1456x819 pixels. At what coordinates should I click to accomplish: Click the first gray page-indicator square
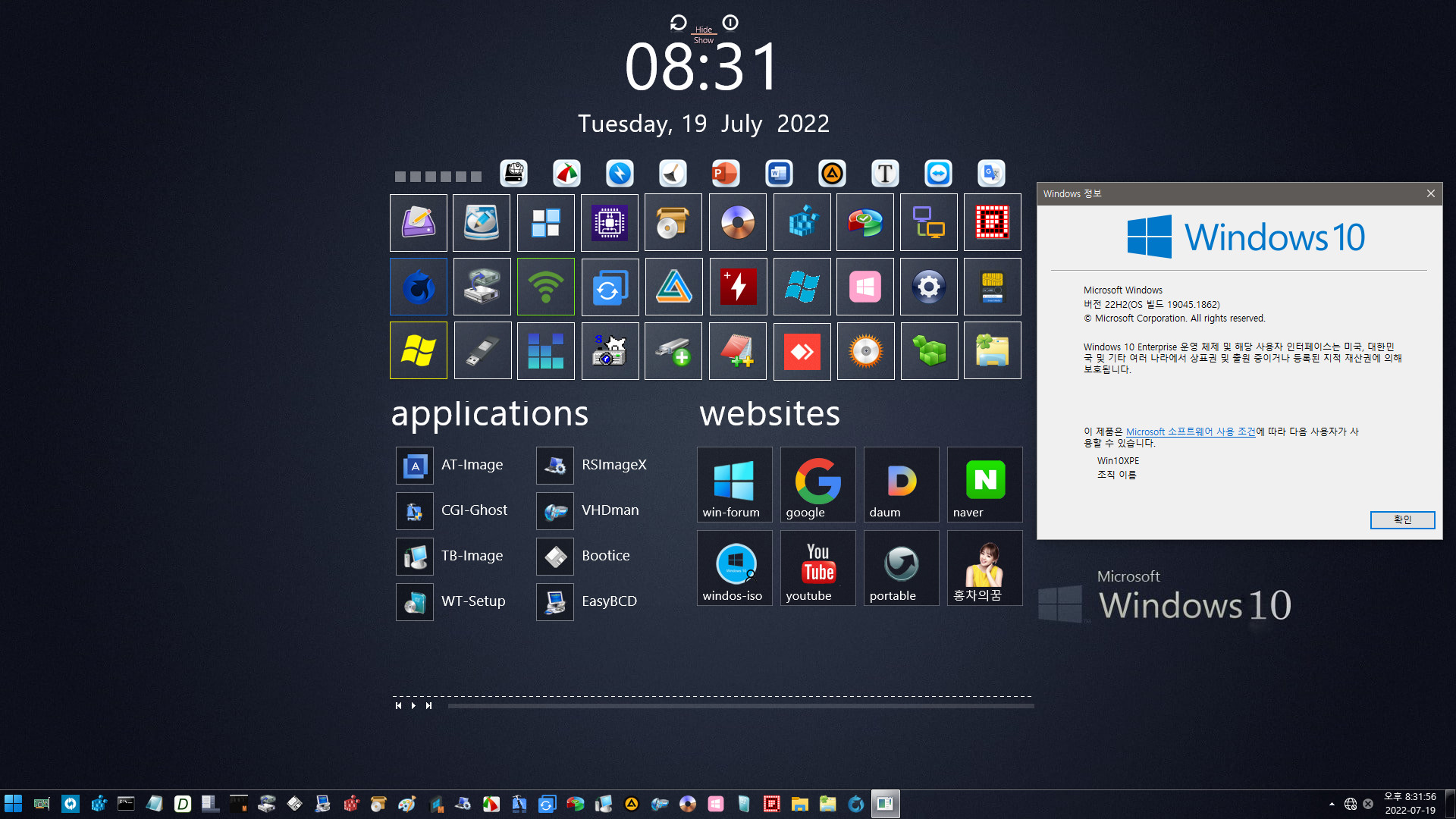(400, 177)
